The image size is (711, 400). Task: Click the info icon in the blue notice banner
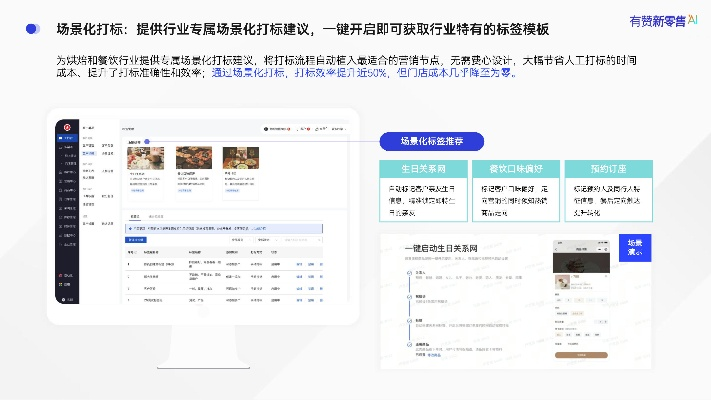(x=129, y=228)
